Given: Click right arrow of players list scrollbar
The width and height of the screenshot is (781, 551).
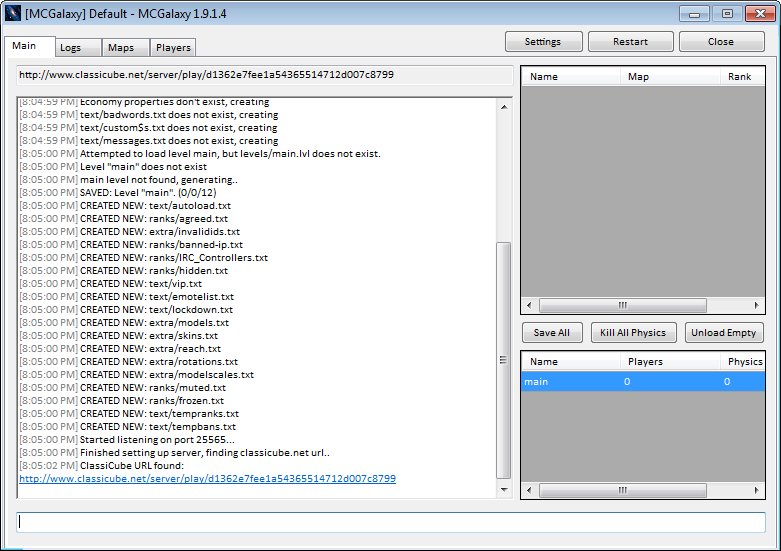Looking at the screenshot, I should coord(757,305).
